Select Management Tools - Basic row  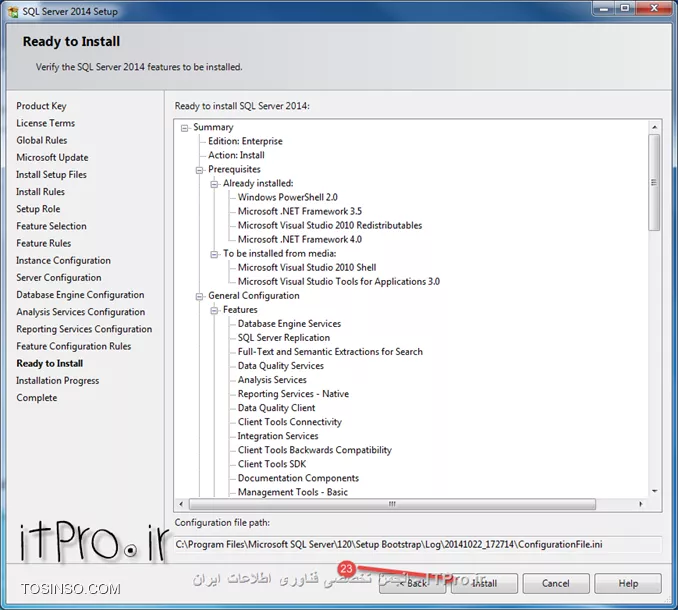pyautogui.click(x=293, y=492)
